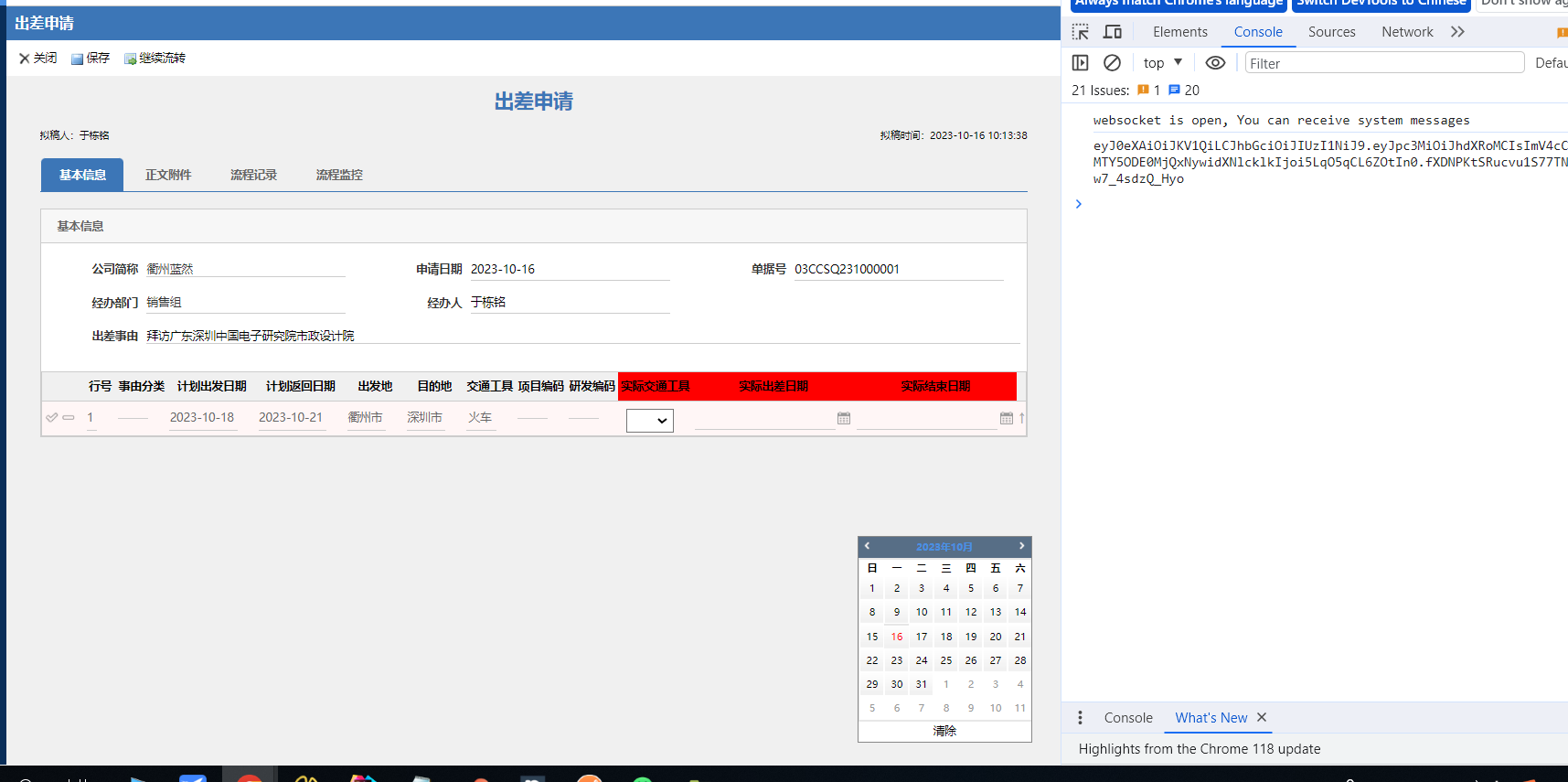Click the 关闭 close icon in the form toolbar

click(x=25, y=59)
